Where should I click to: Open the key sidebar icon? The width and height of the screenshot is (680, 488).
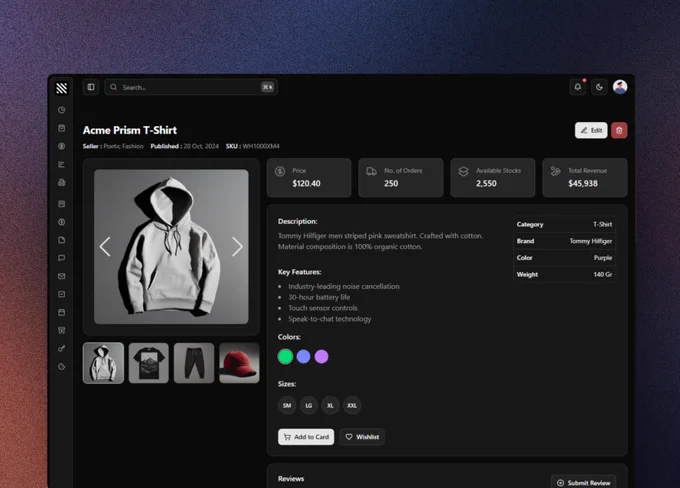(x=62, y=348)
